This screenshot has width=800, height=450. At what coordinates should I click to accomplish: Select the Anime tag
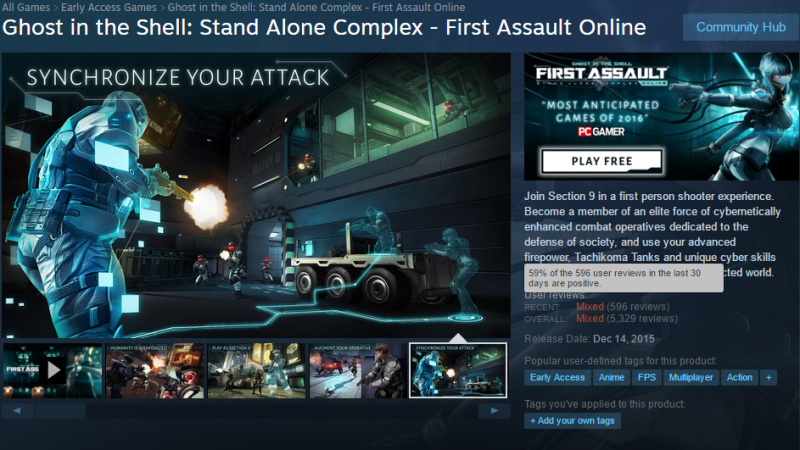tap(611, 378)
